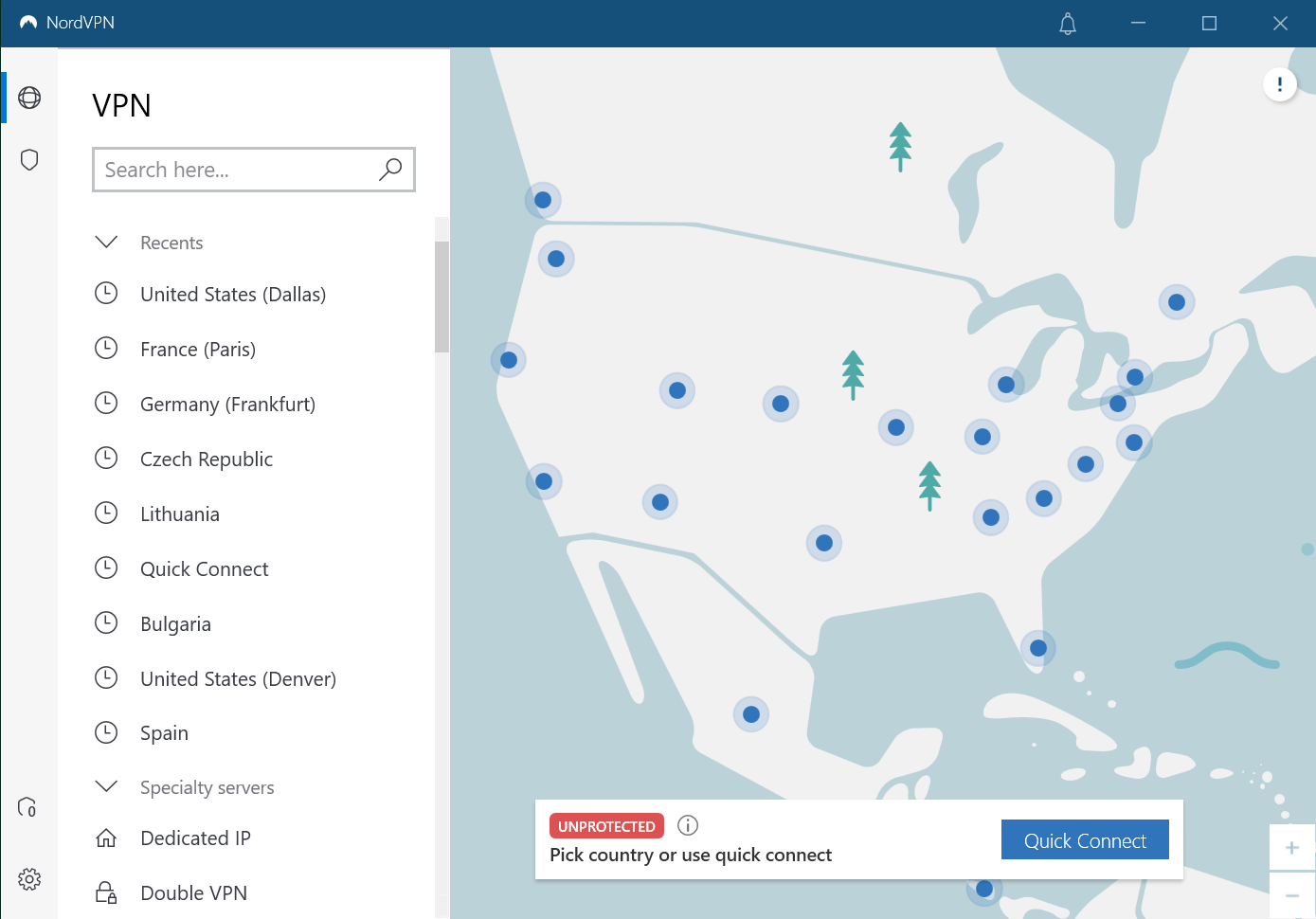Connect to United States (Dallas)

tap(233, 295)
